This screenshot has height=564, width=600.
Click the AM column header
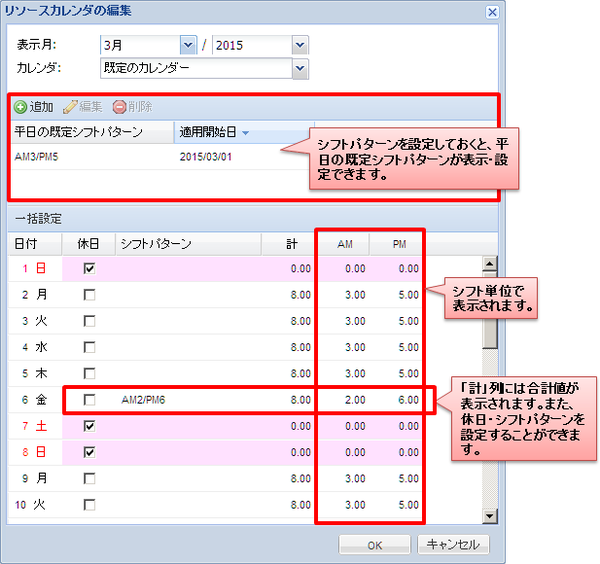[x=344, y=244]
